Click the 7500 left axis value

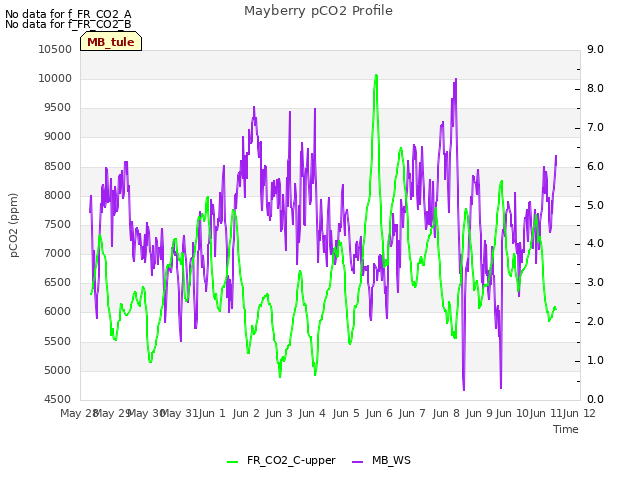point(58,224)
